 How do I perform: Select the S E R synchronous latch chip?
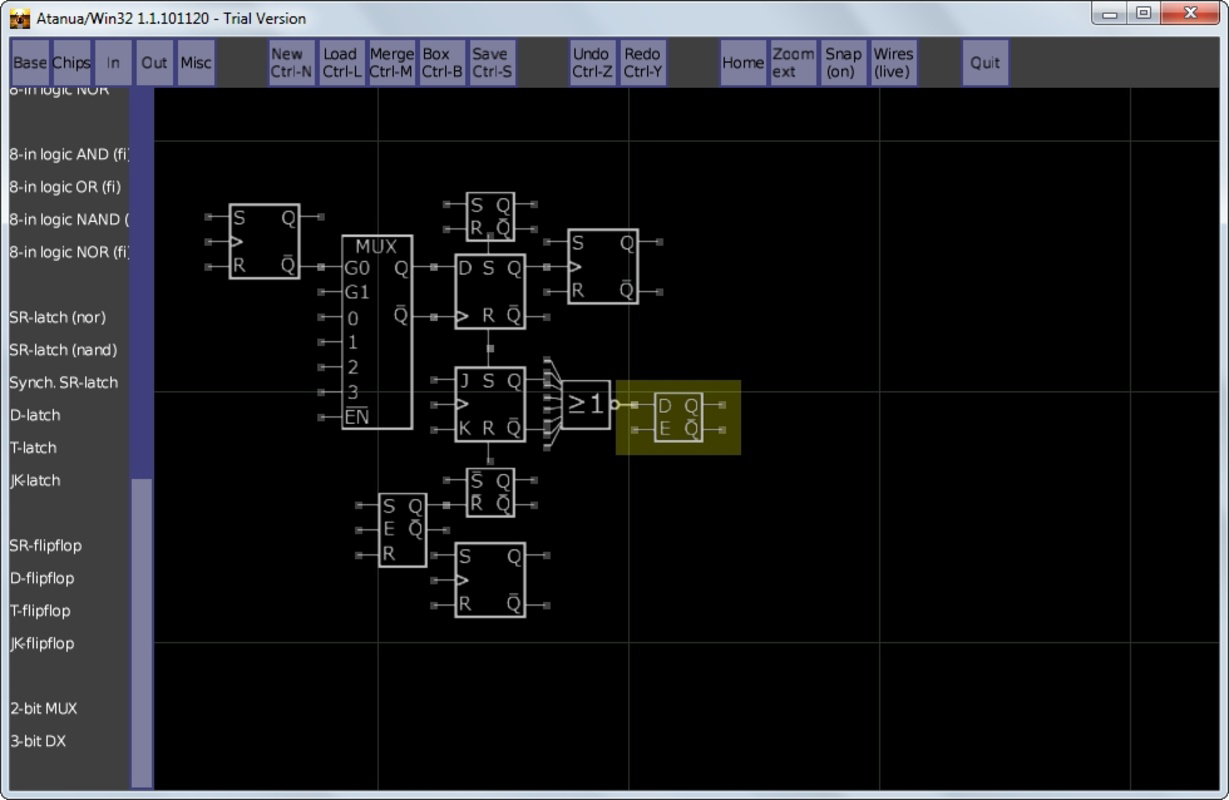pos(402,530)
